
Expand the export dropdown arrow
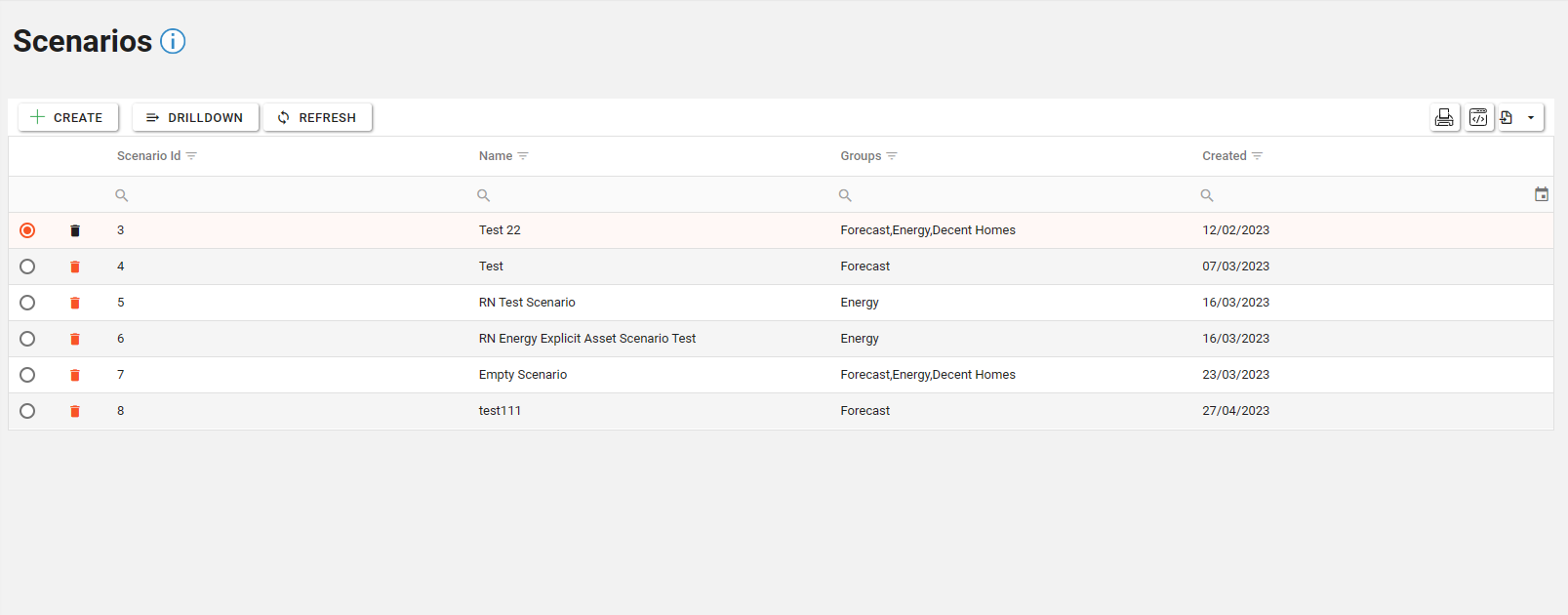click(1531, 117)
